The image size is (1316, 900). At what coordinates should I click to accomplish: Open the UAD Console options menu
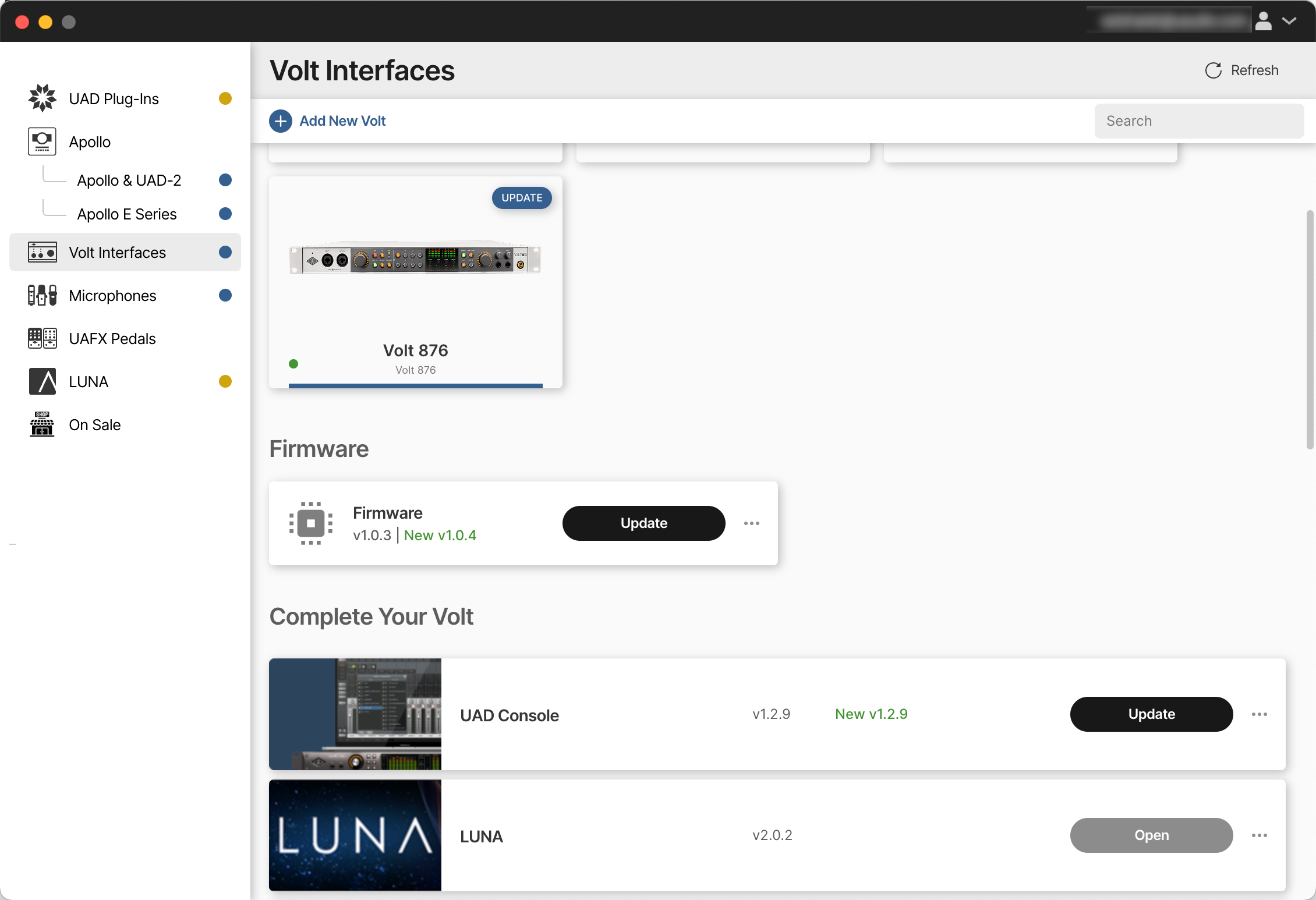click(1260, 714)
